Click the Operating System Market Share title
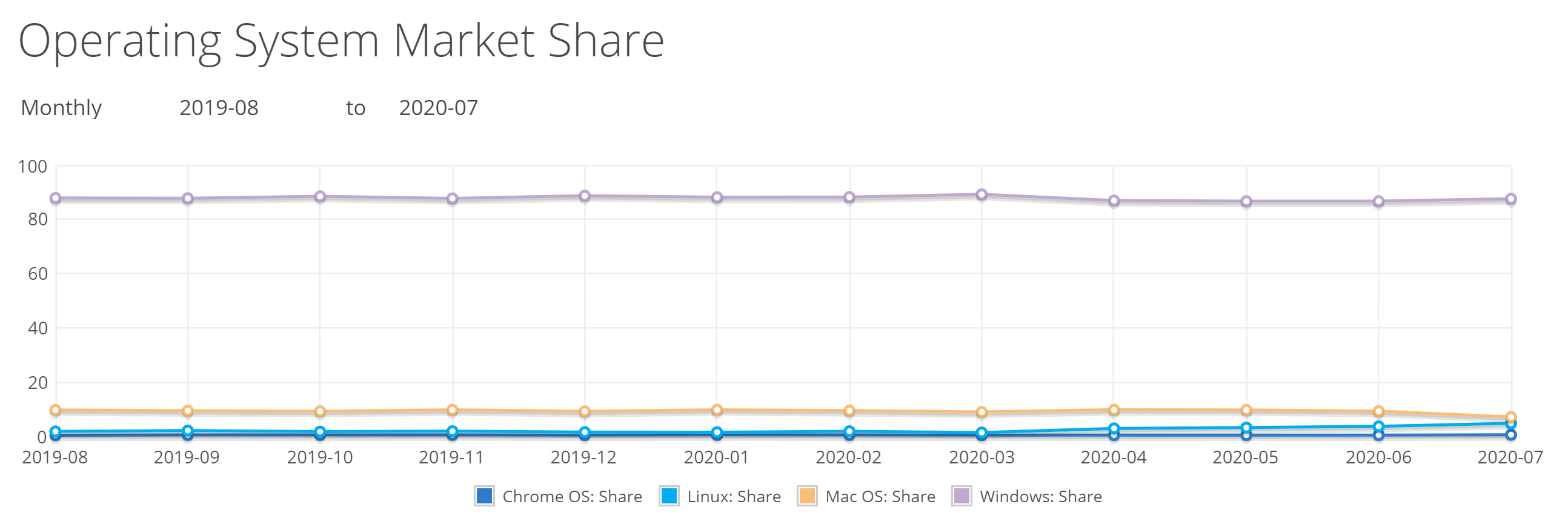The height and width of the screenshot is (524, 1568). pyautogui.click(x=341, y=41)
